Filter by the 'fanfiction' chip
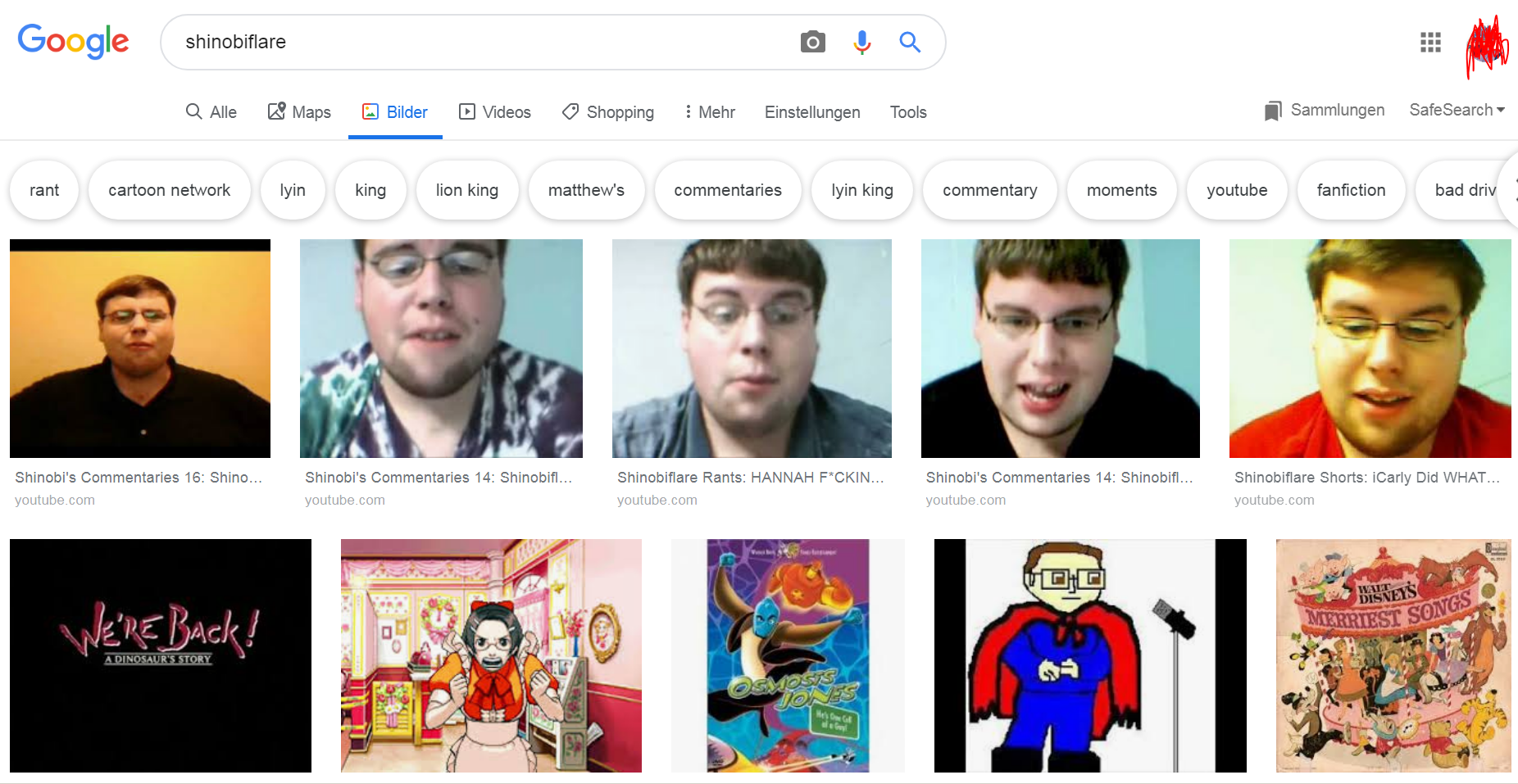1518x784 pixels. pos(1352,190)
